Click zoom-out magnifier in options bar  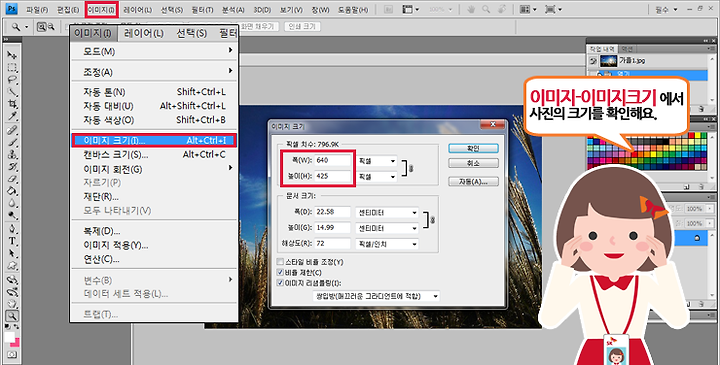click(51, 27)
